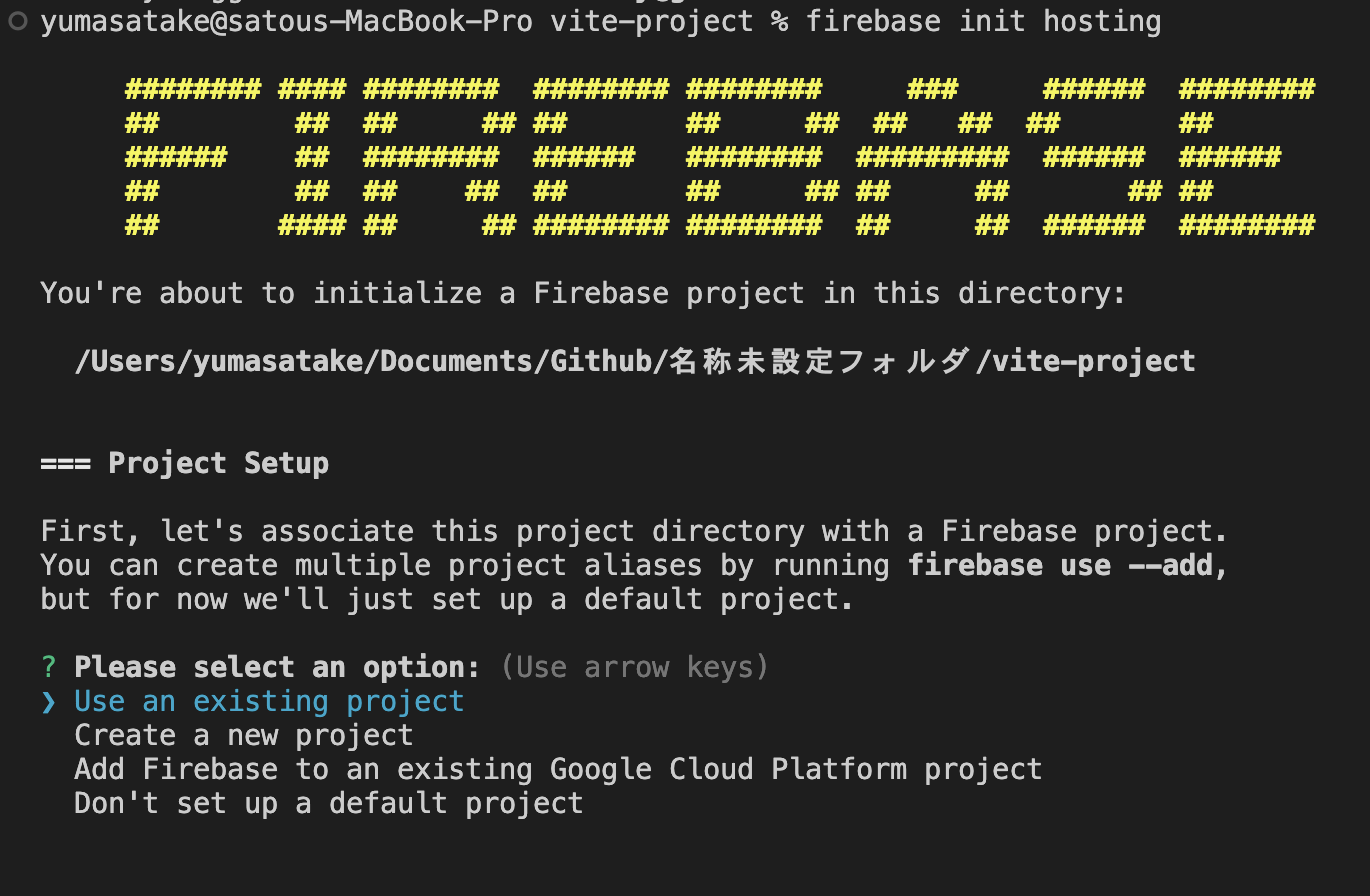Screen dimensions: 1370x896
Task: Click the yumasatake@satous-MacBook-Pro prompt hostname
Action: point(286,22)
